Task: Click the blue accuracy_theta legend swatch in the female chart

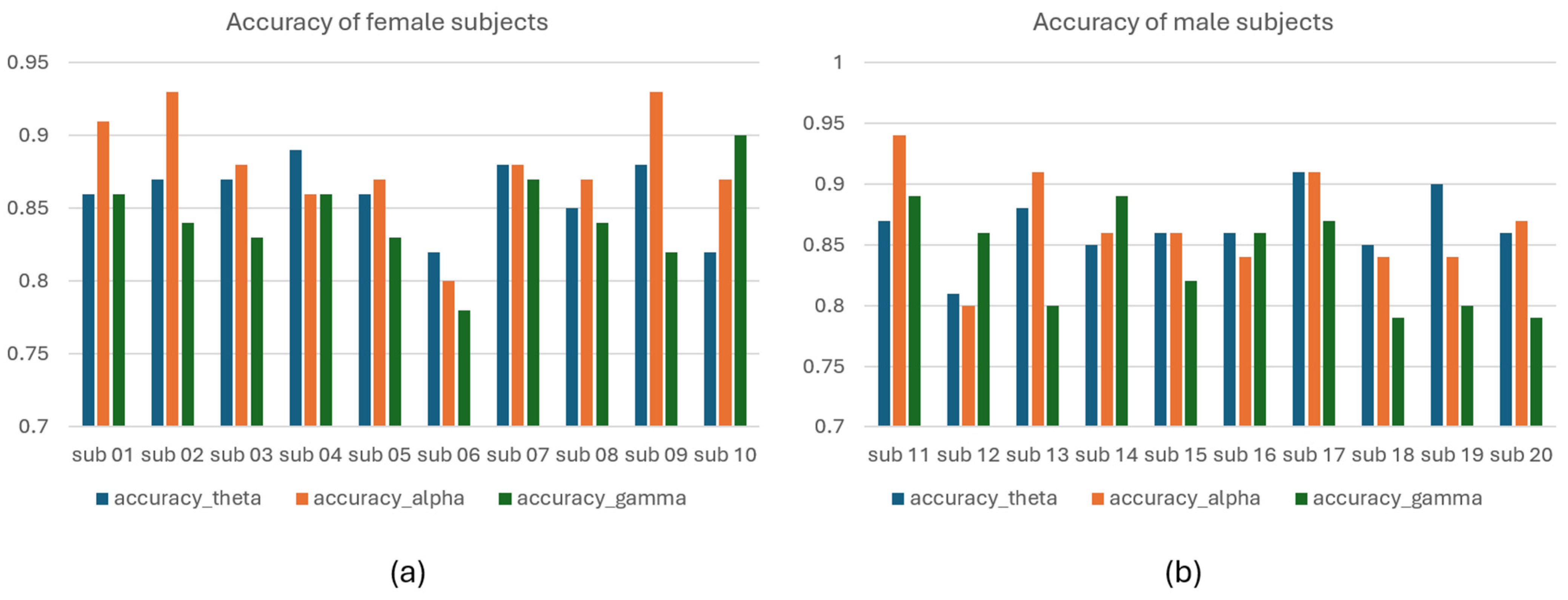Action: click(102, 499)
